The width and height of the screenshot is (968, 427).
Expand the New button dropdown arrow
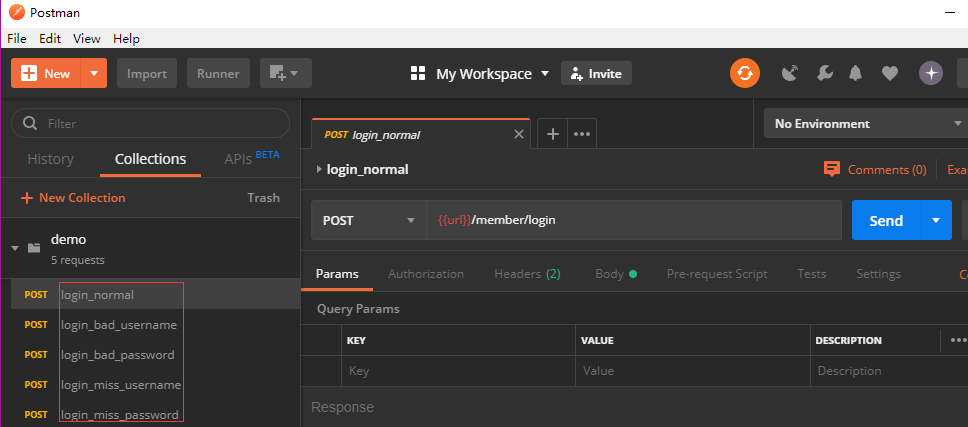pos(94,73)
